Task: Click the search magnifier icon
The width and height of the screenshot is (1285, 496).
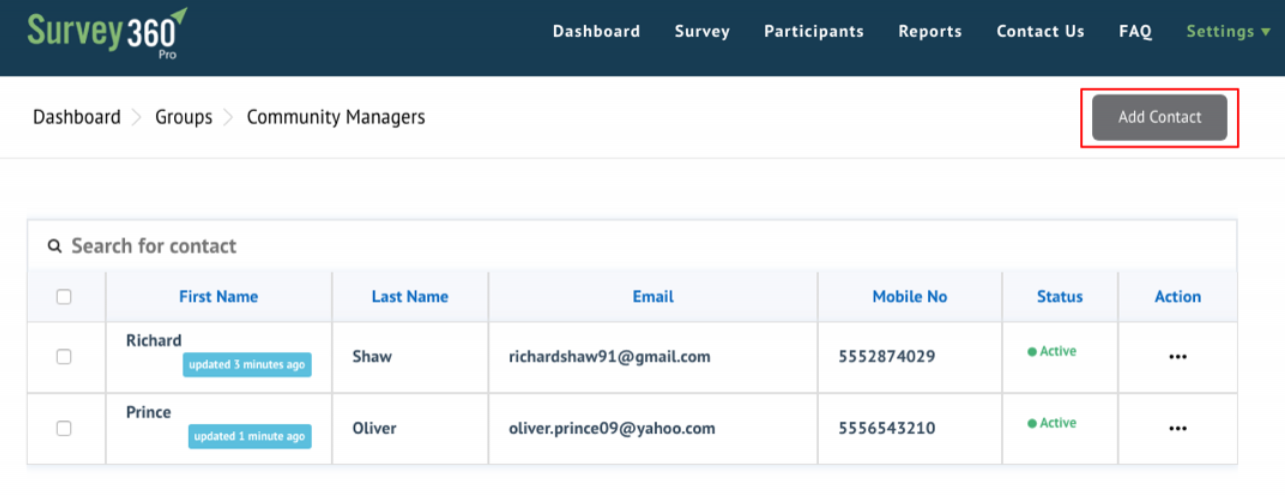Action: click(54, 246)
